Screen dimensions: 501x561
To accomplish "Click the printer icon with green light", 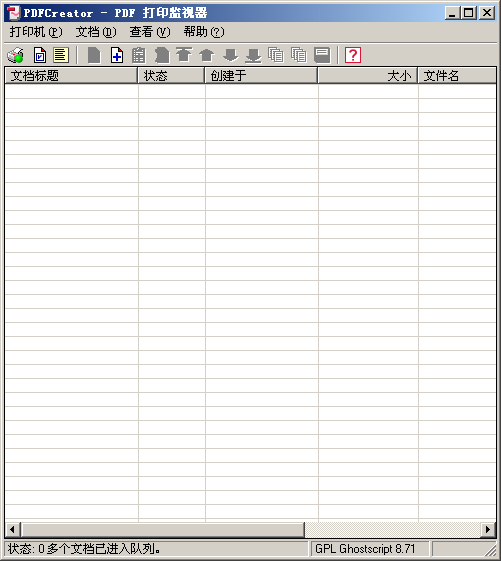I will pos(15,55).
